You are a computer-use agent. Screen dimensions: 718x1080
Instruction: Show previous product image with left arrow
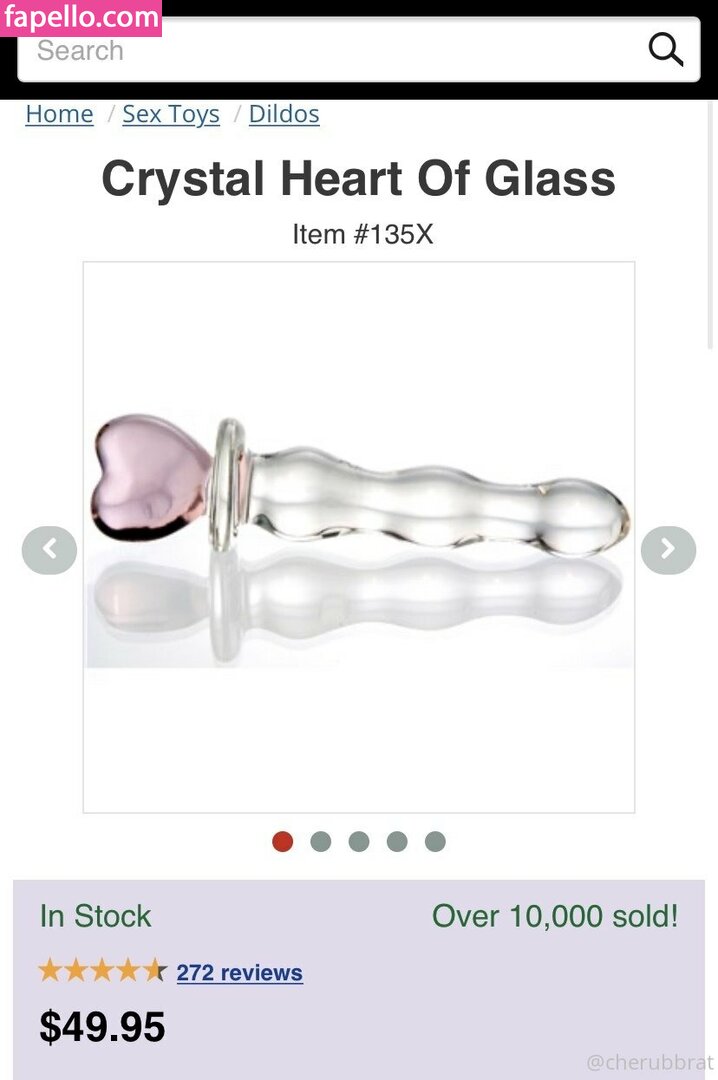click(x=49, y=550)
